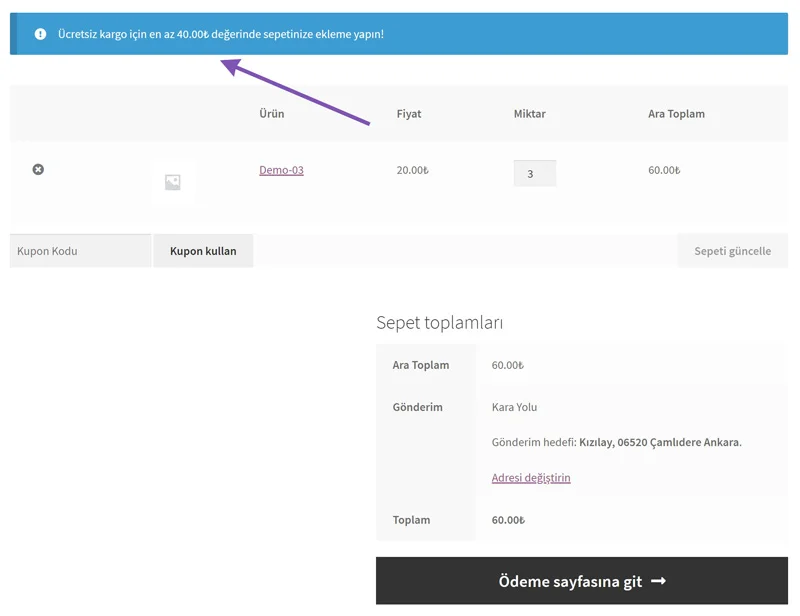Click into the Kupon Kodu field
800x616 pixels.
[80, 251]
